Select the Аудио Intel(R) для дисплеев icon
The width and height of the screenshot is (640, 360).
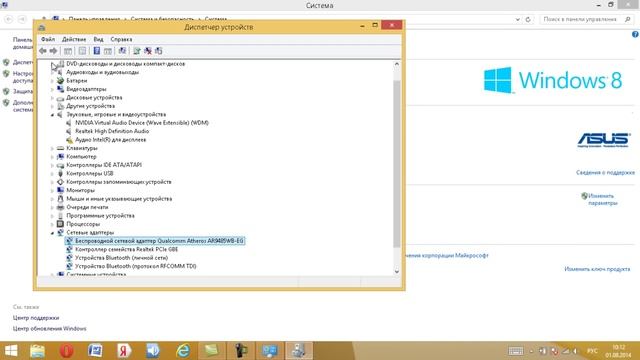click(x=69, y=140)
